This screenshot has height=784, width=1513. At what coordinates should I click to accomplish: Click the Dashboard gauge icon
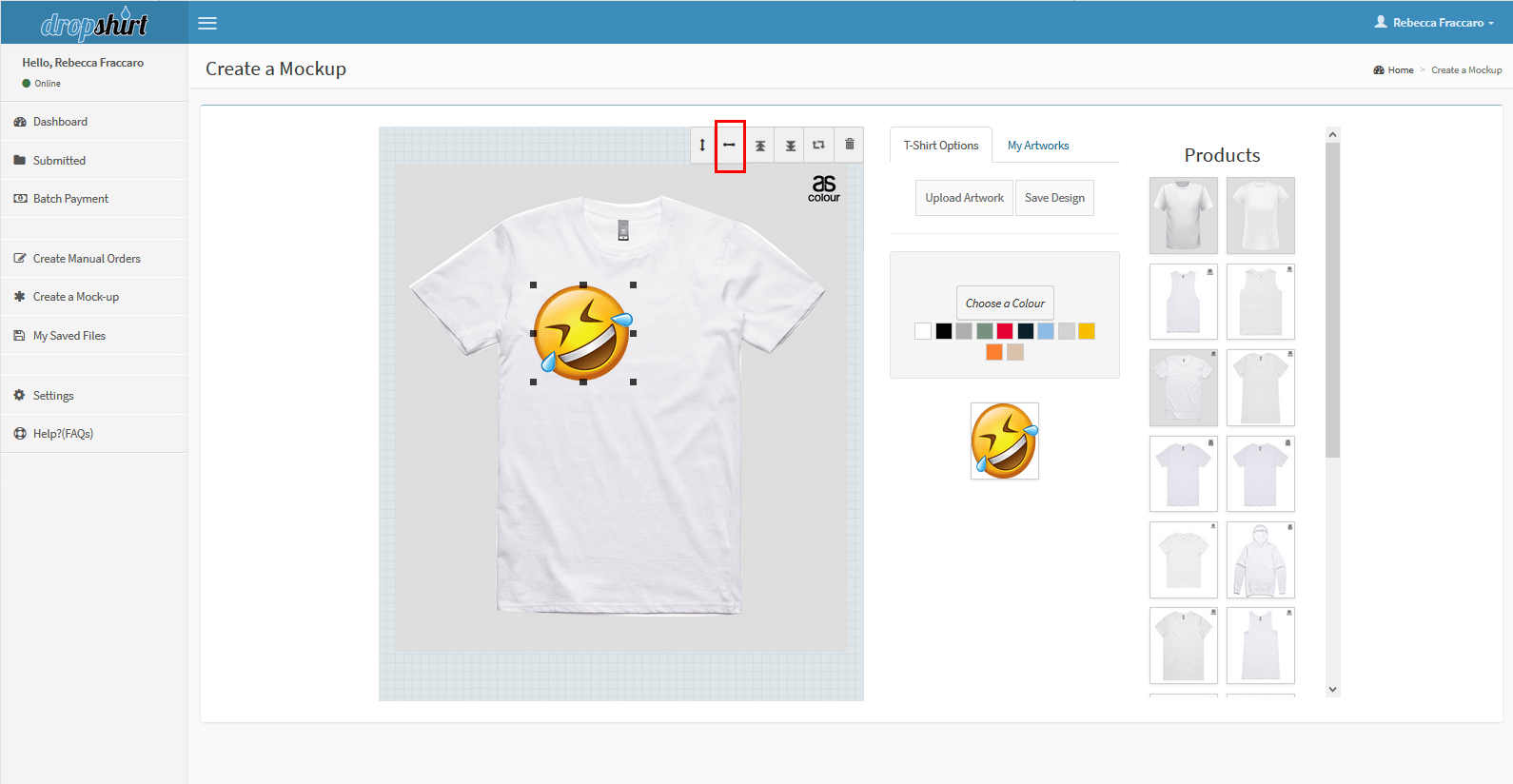point(20,122)
